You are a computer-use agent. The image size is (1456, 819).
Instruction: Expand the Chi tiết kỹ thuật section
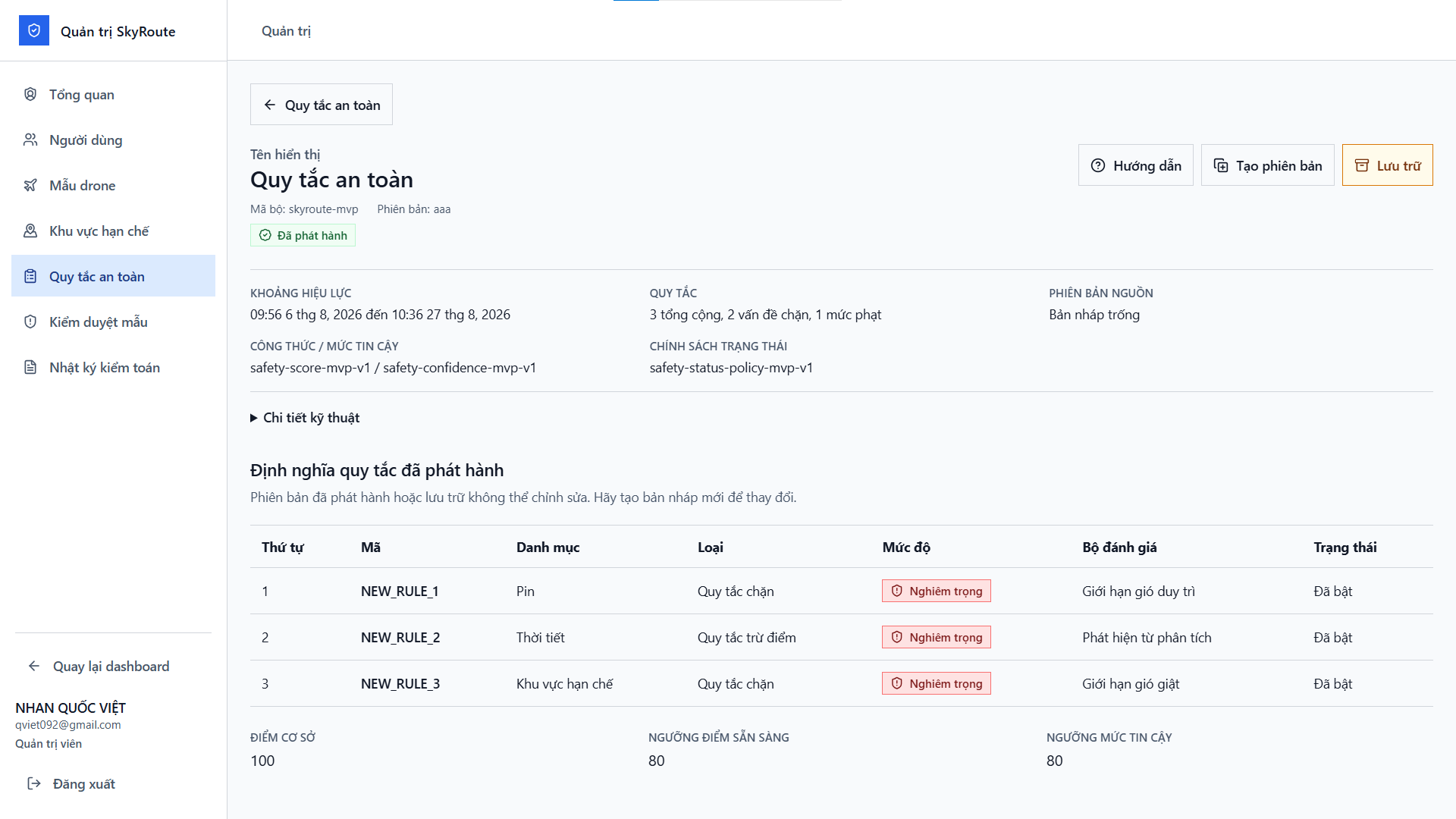click(x=305, y=418)
